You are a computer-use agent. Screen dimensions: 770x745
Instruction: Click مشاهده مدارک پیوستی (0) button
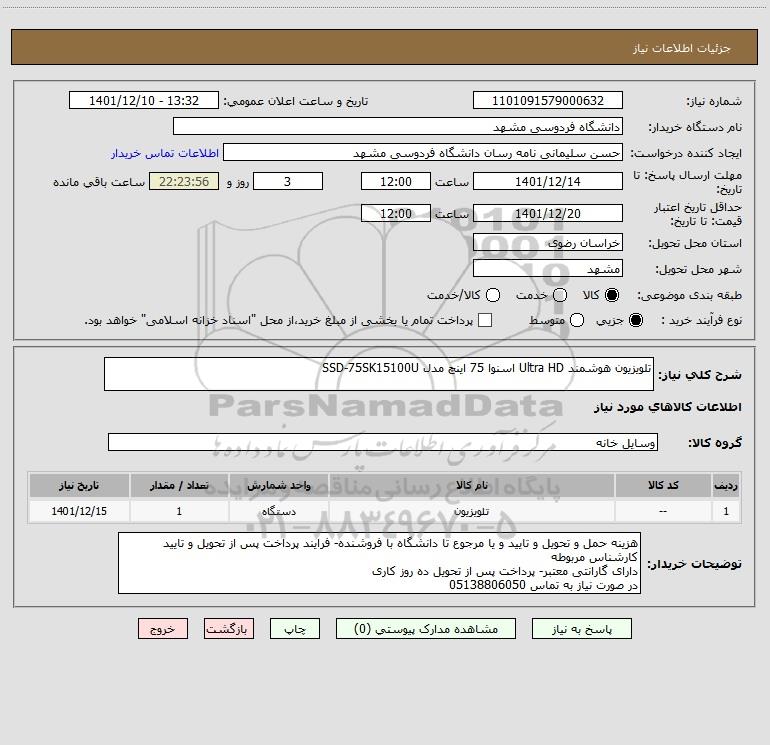(426, 629)
